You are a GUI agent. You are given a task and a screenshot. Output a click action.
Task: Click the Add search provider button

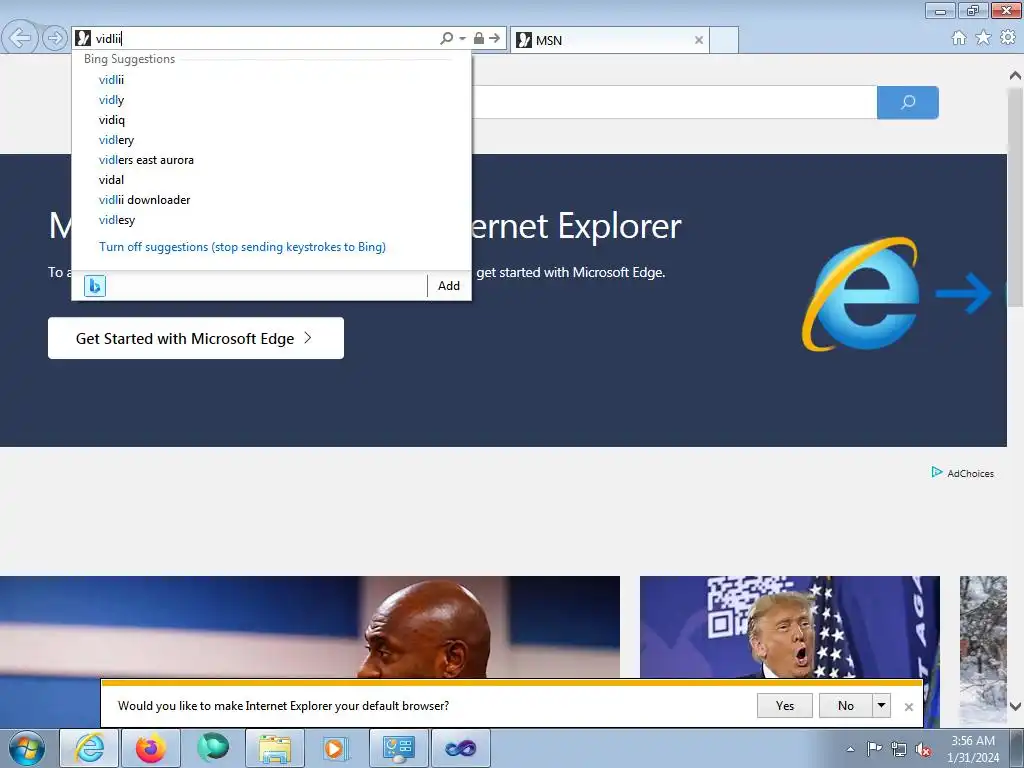[x=449, y=285]
